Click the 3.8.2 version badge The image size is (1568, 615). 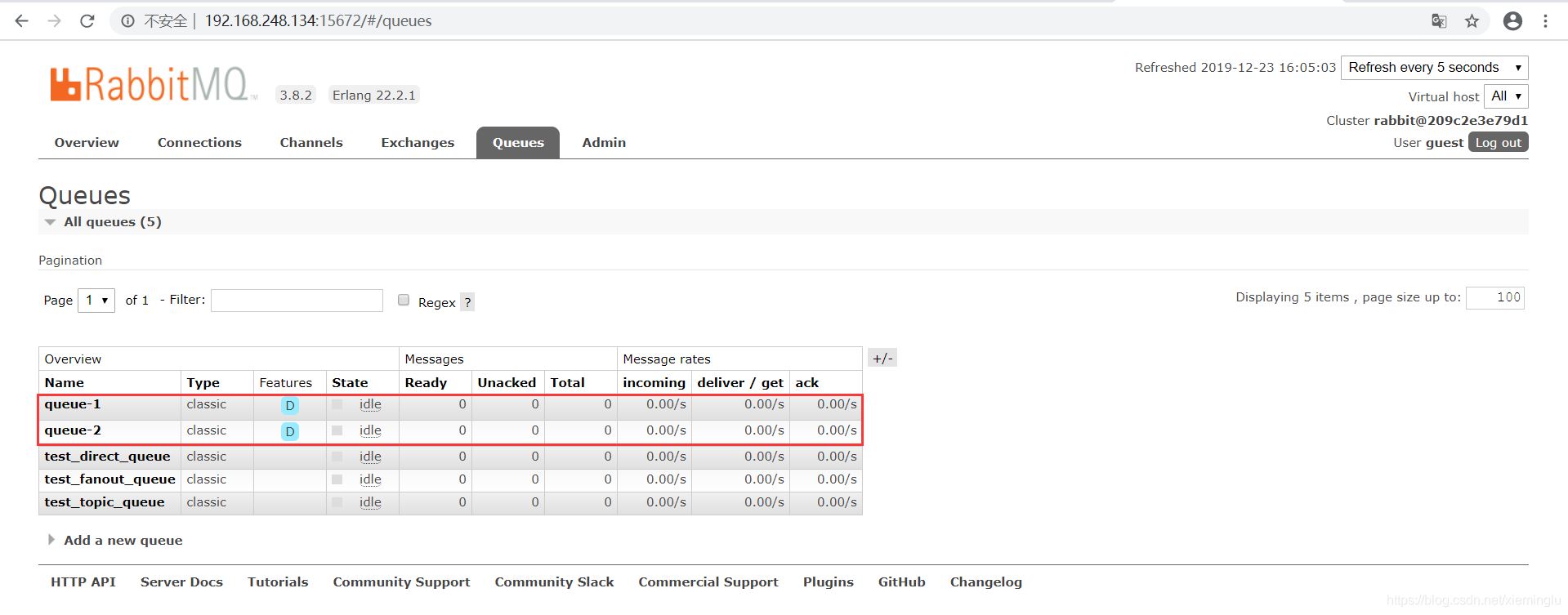click(x=296, y=95)
